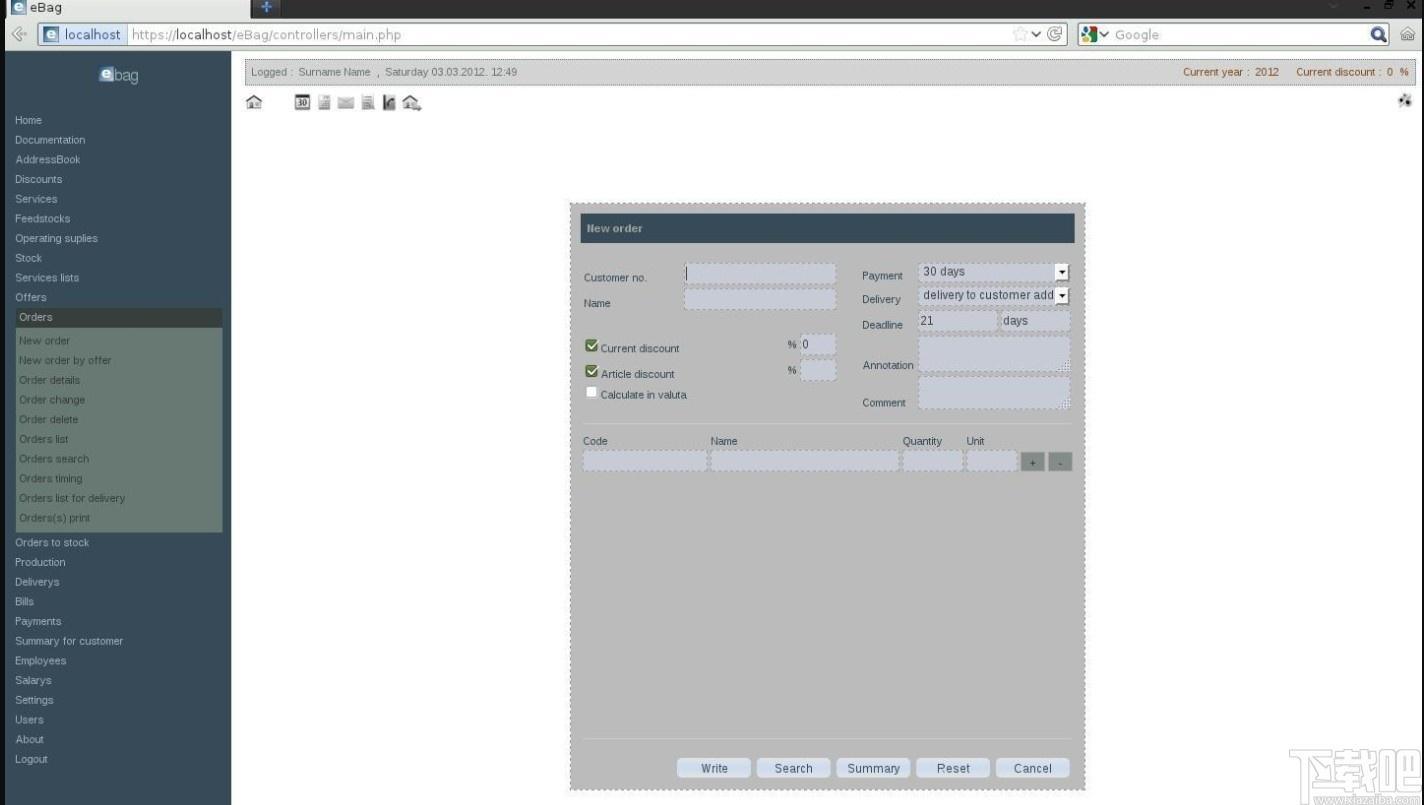Uncheck the Current discount checkbox
This screenshot has height=805, width=1424.
pyautogui.click(x=591, y=346)
